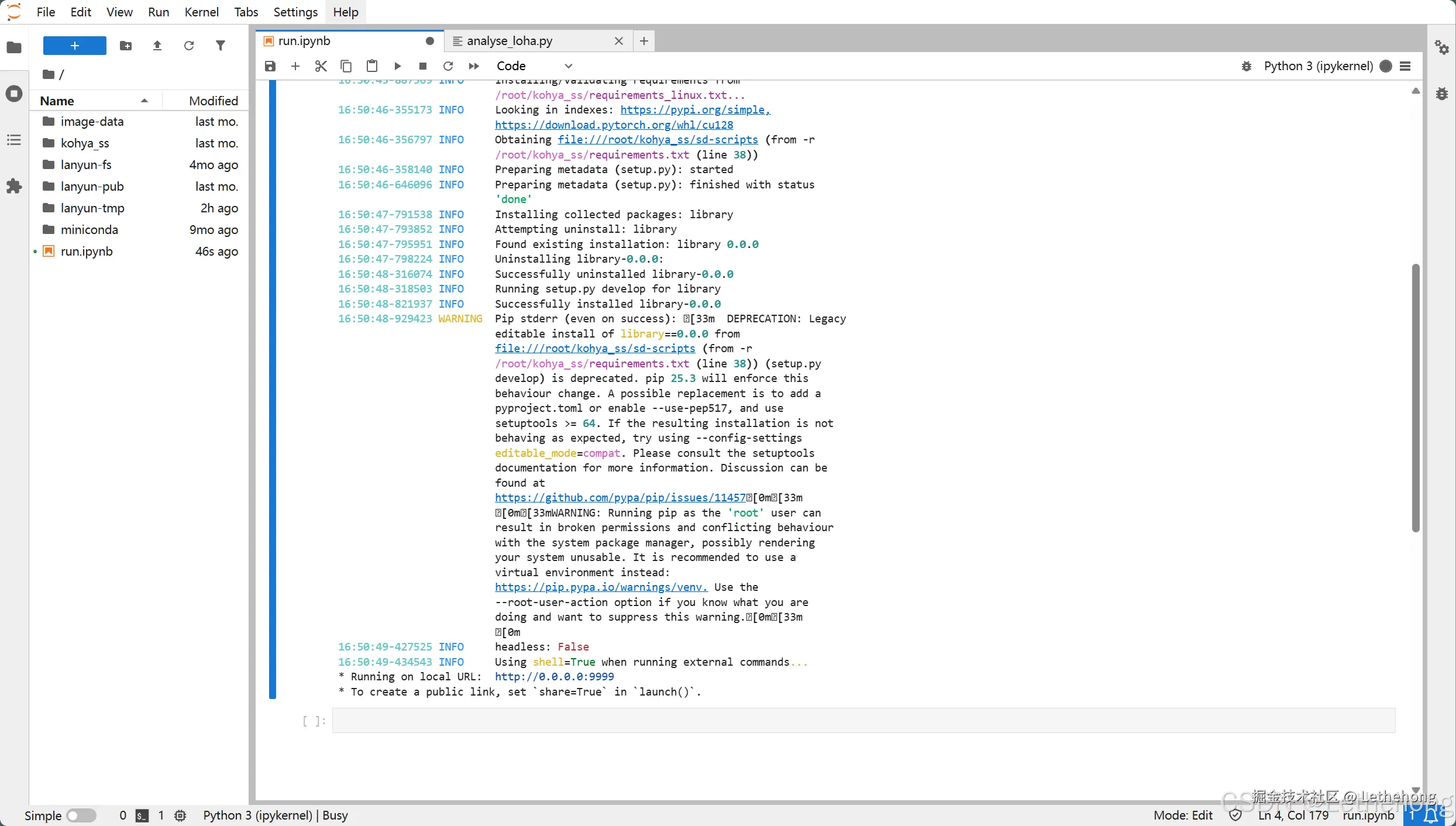Screen dimensions: 1456x826
Task: Cut the selected cell using the scissors icon
Action: (321, 66)
